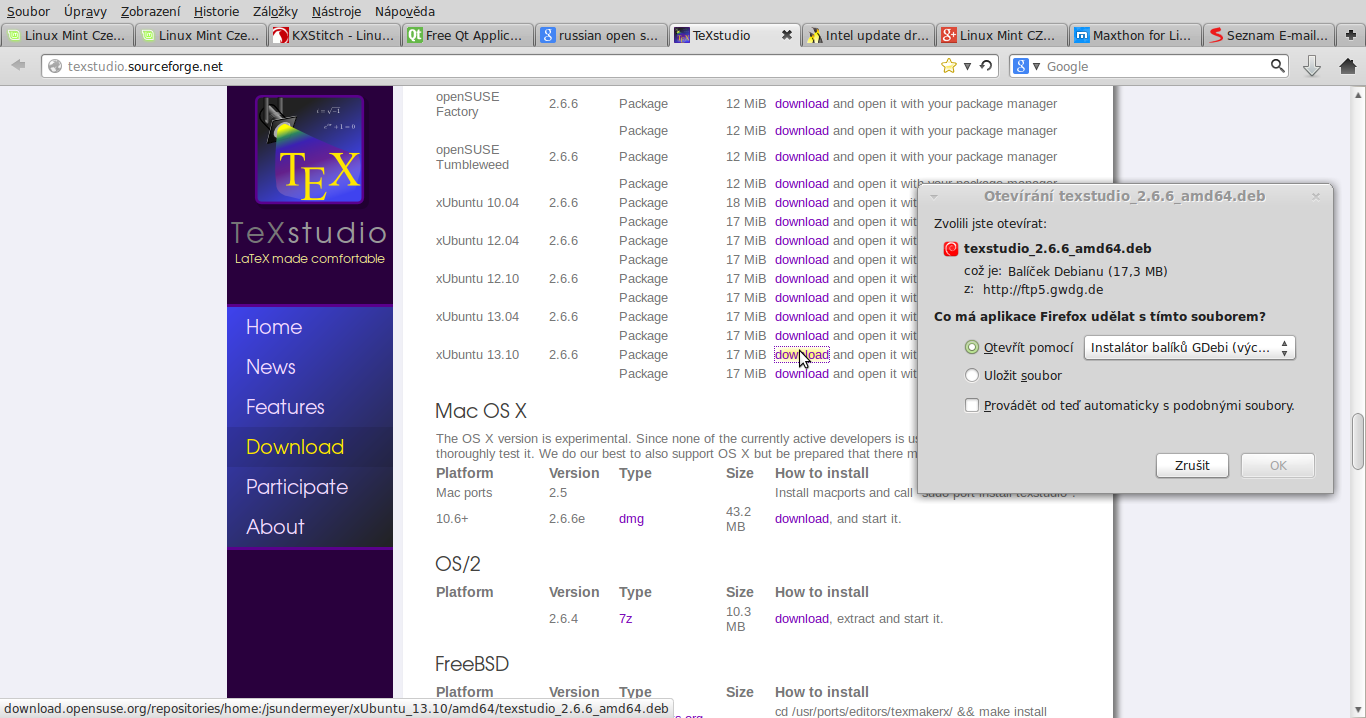
Task: Open the Historie menu
Action: [x=216, y=11]
